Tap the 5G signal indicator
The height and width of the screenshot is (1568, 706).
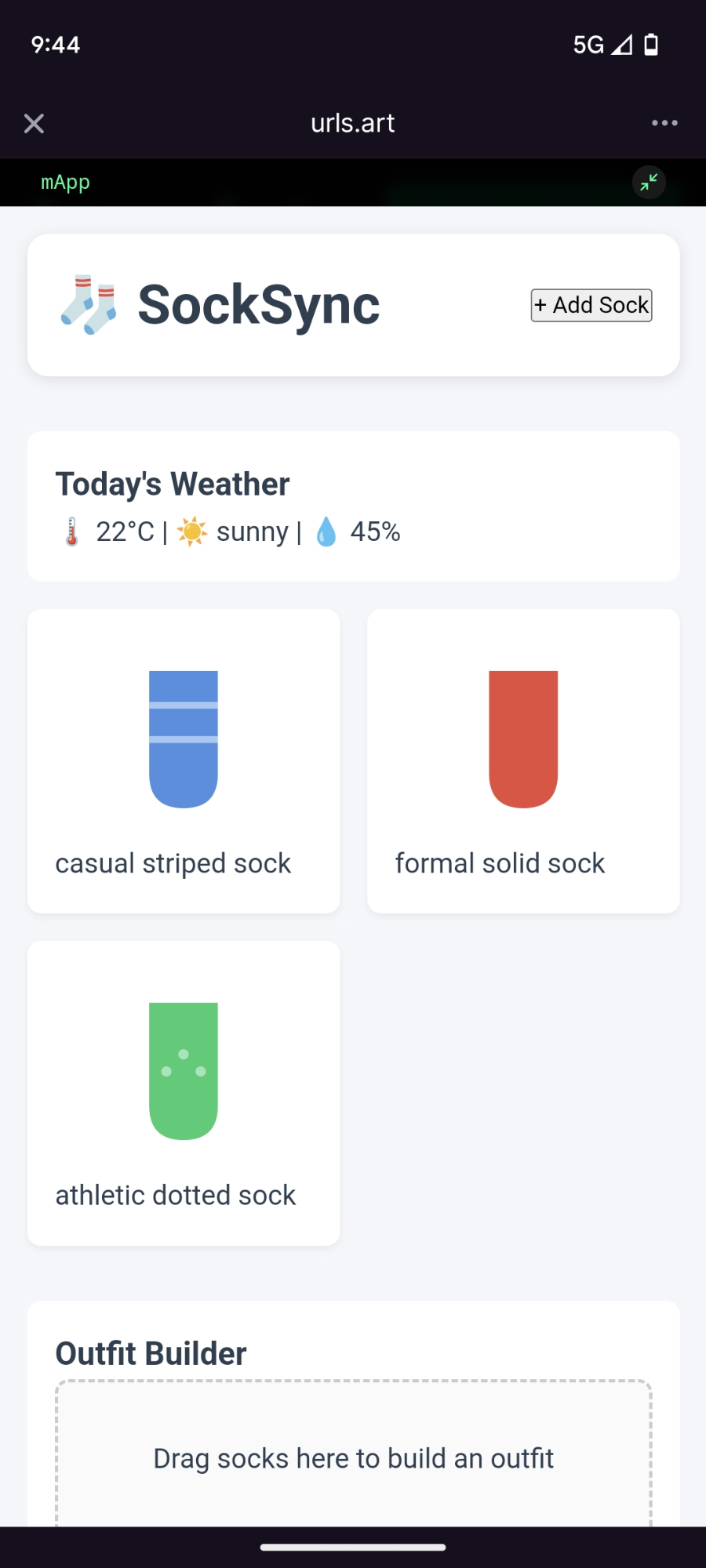[602, 45]
